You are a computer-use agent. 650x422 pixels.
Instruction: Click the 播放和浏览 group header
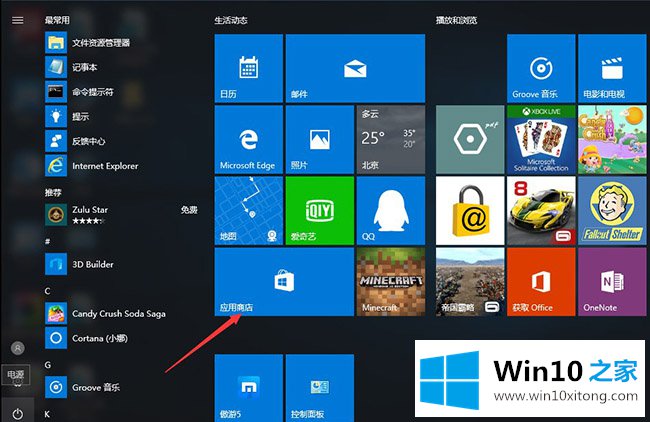tap(456, 20)
